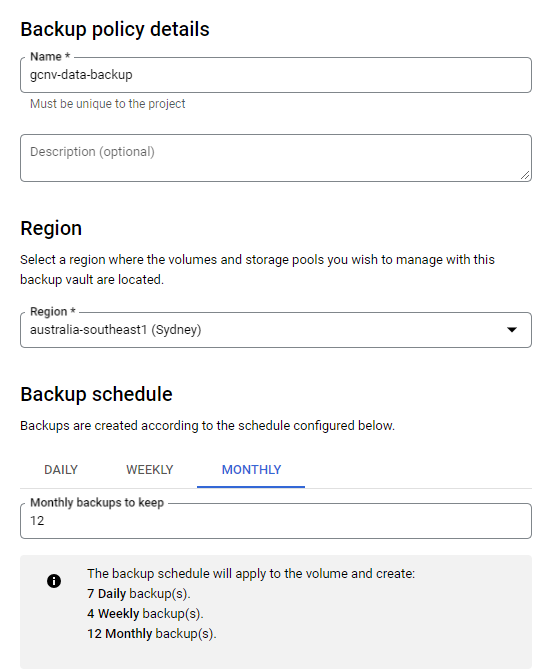This screenshot has height=670, width=553.
Task: Click the 'Name *' field label
Action: pyautogui.click(x=50, y=56)
